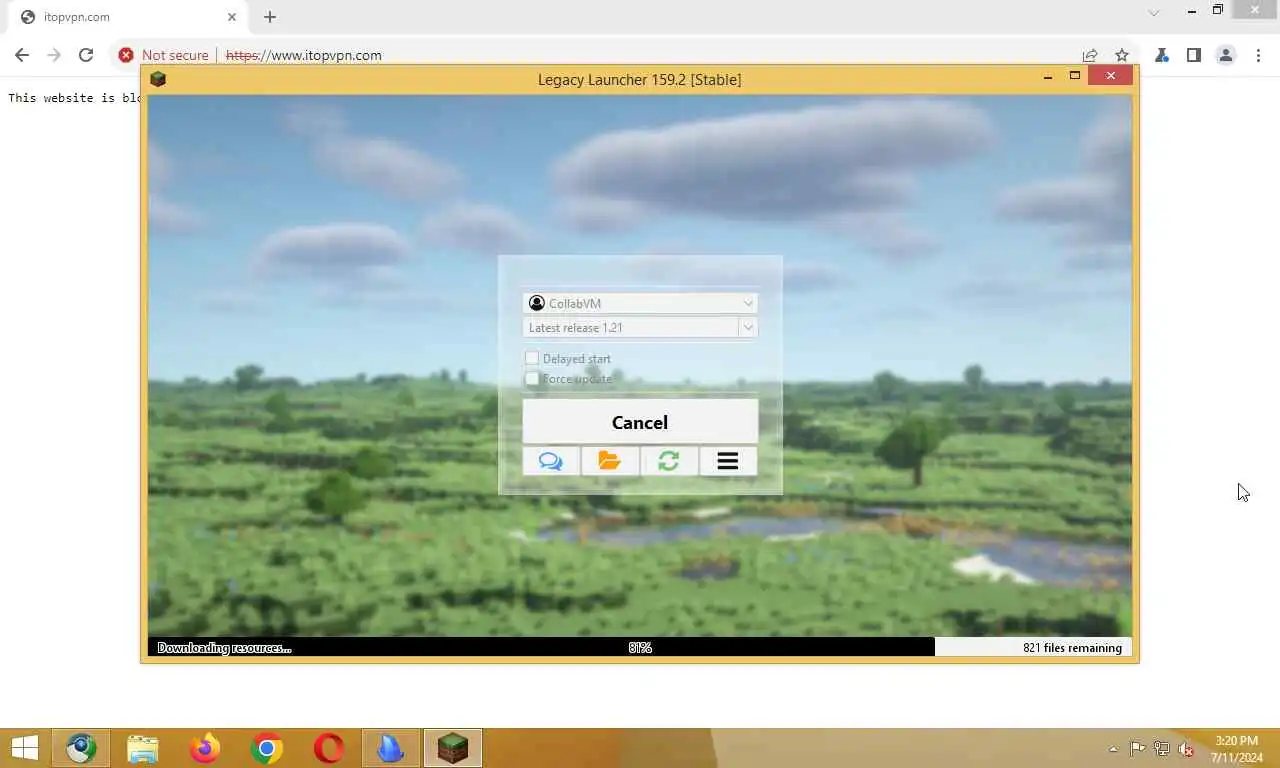
Task: Launch Firefox from the taskbar
Action: click(x=205, y=748)
